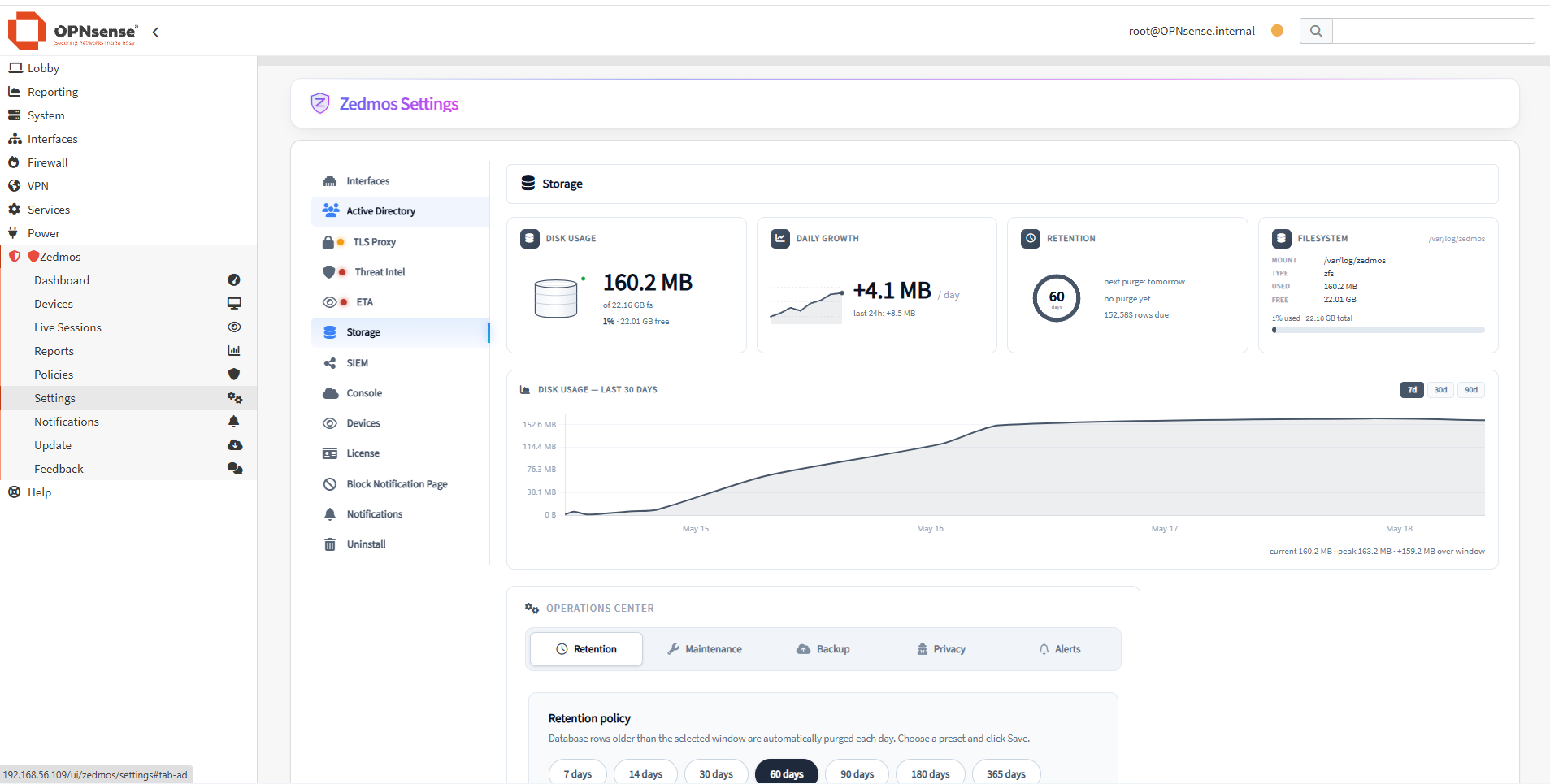Switch to the Maintenance operations tab
Screen dimensions: 1550x784
(x=704, y=649)
